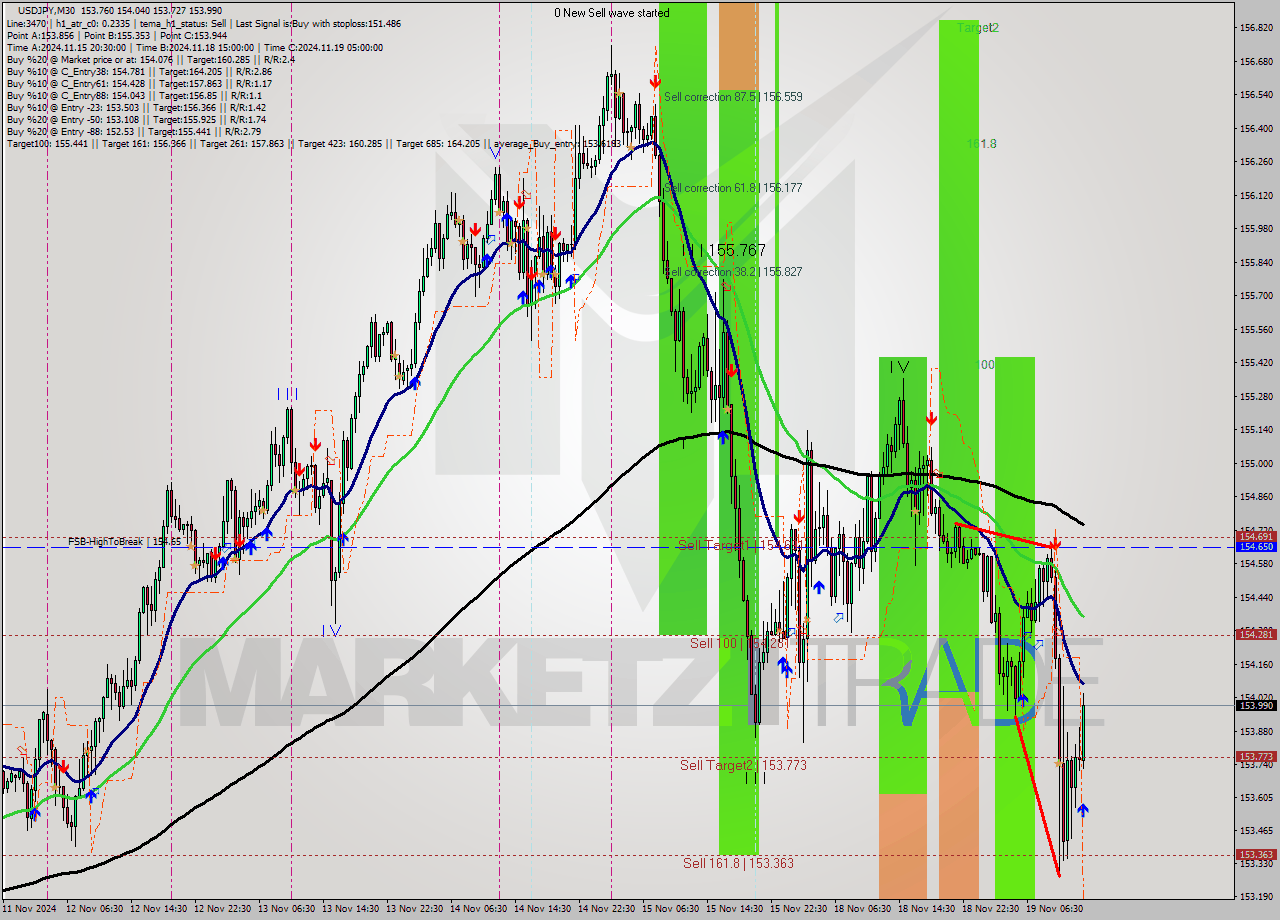Click the 161.8 Fibonacci level label
1280x920 pixels.
[x=981, y=144]
